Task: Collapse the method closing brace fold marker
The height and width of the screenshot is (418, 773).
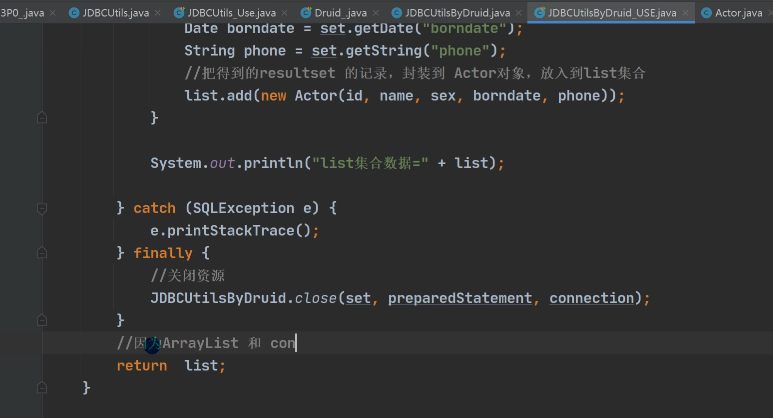Action: (x=42, y=388)
